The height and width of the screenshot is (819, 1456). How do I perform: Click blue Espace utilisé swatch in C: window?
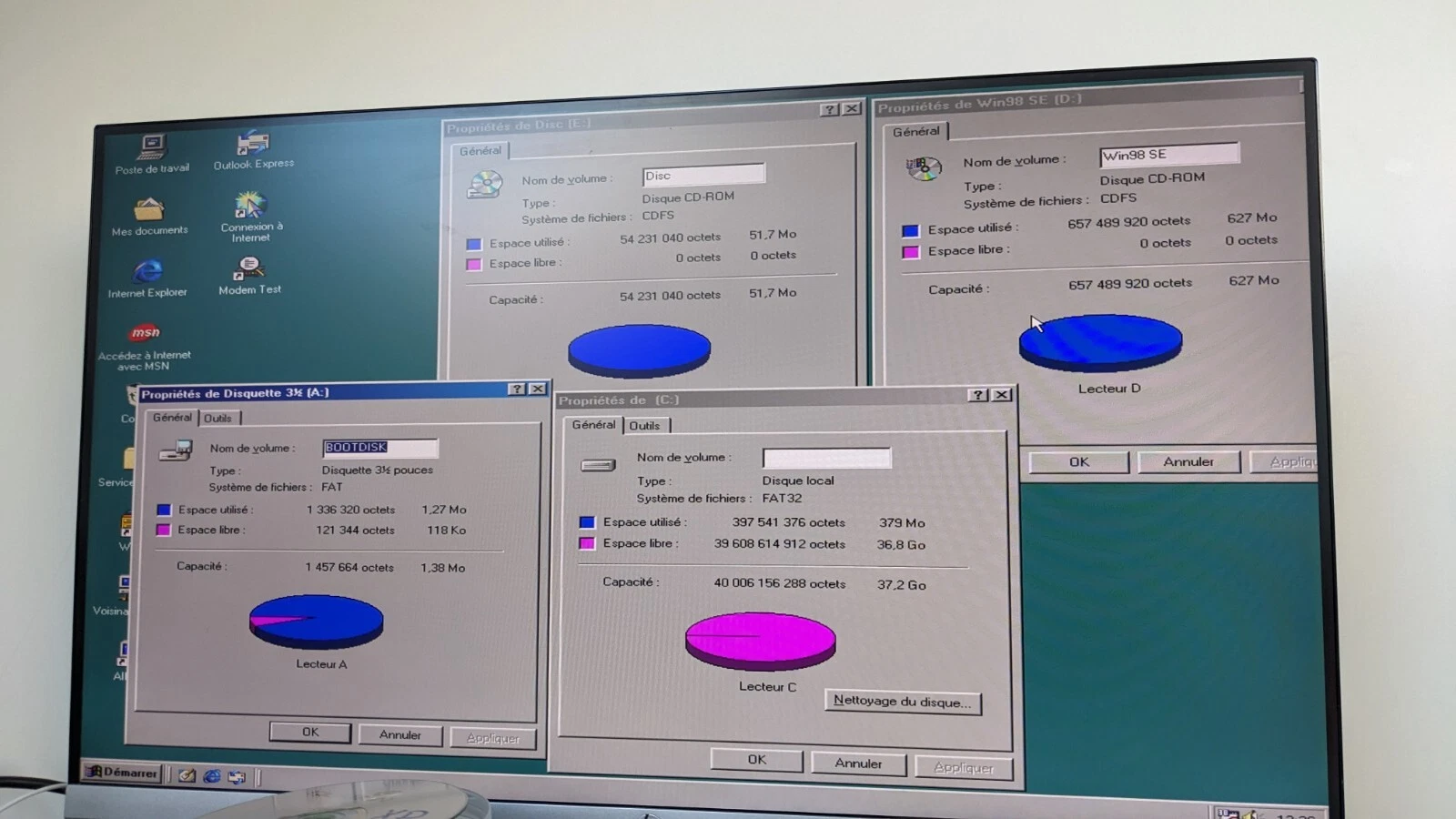click(587, 522)
